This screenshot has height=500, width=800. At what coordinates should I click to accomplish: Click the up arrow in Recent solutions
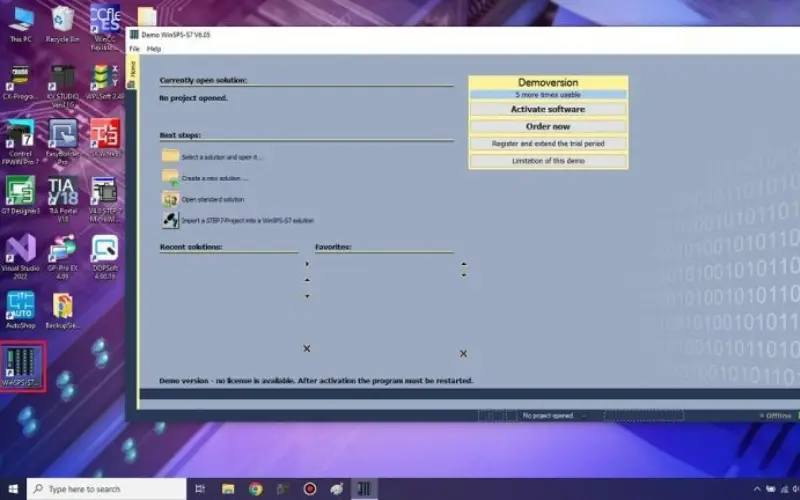click(x=307, y=280)
